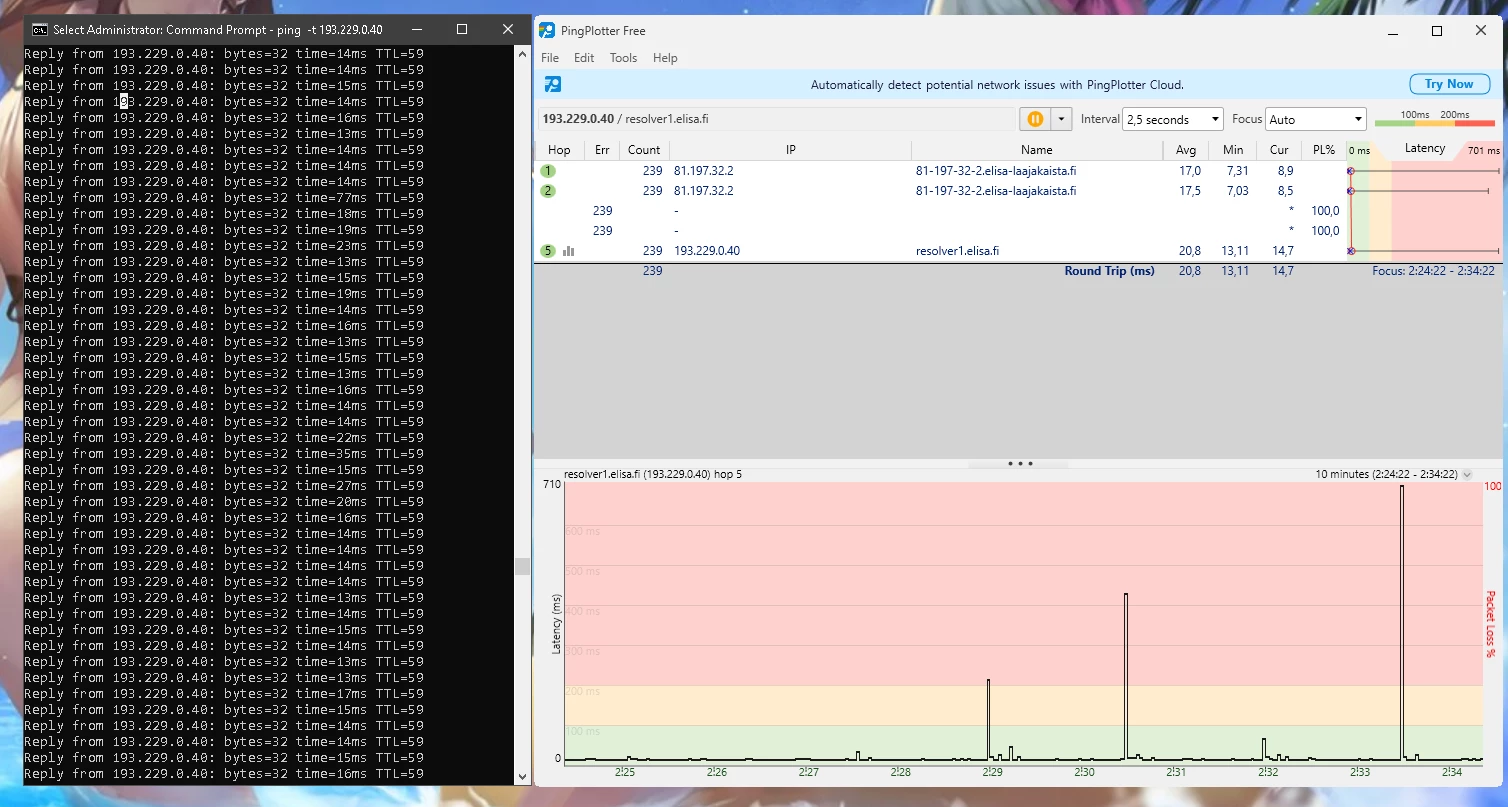This screenshot has height=807, width=1508.
Task: Click the PingPlotter Cloud banner message text
Action: point(997,85)
